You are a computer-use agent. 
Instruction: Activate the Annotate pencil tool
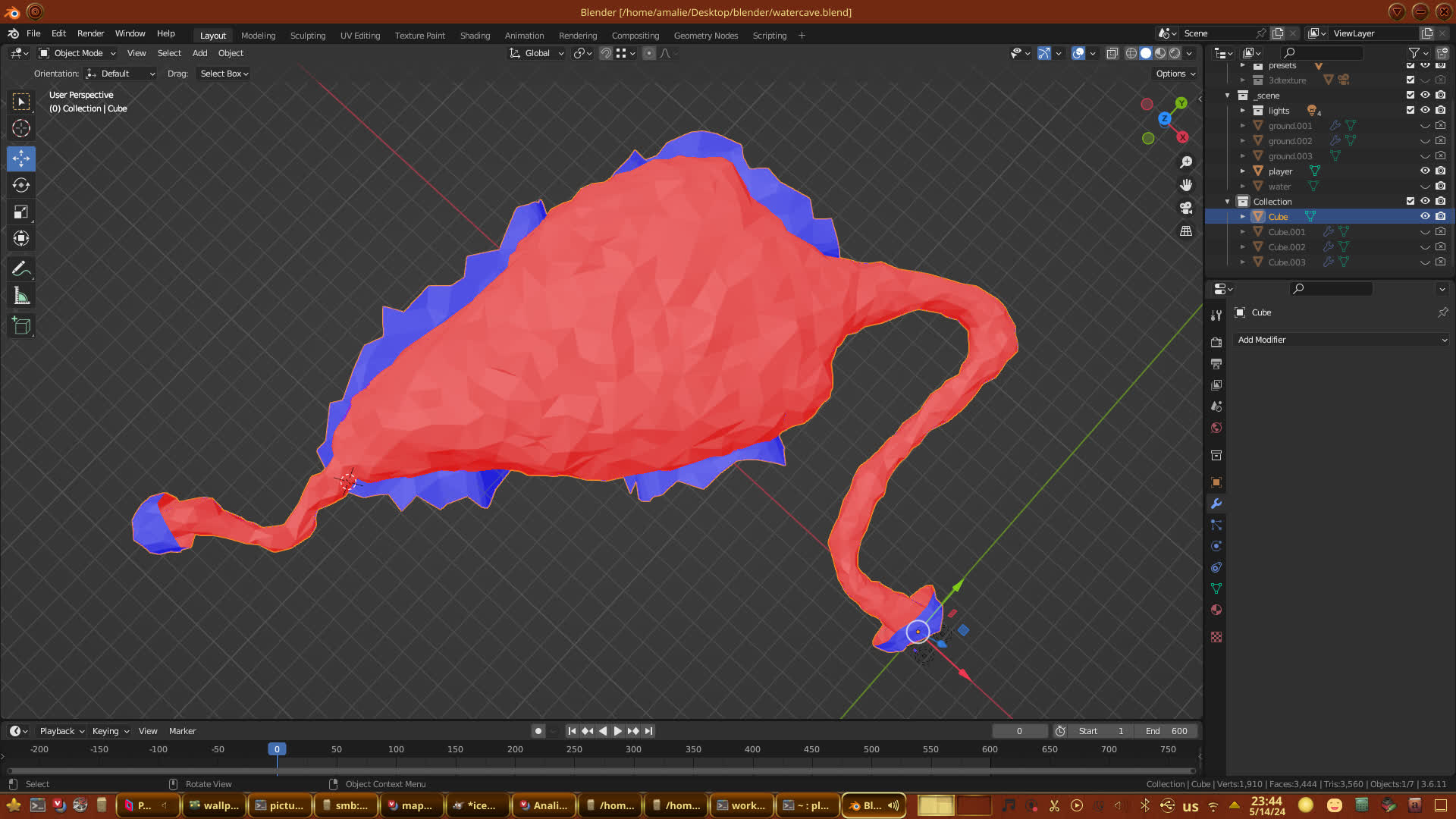21,269
